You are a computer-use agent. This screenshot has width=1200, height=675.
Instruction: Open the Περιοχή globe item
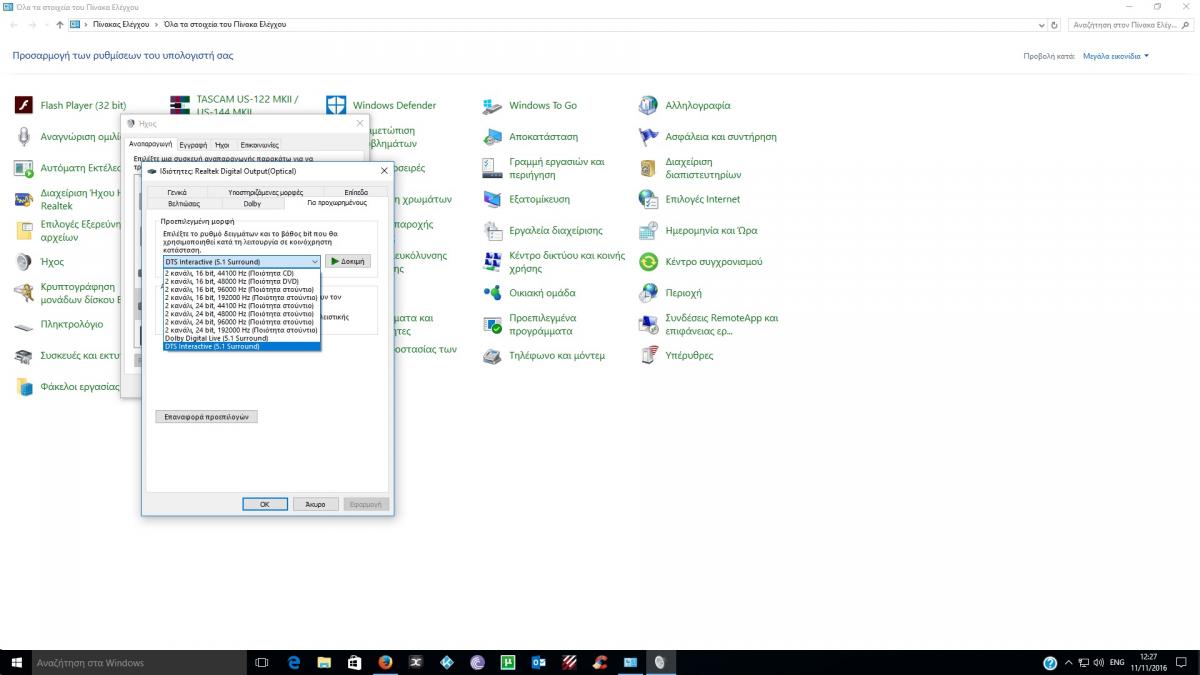point(671,293)
